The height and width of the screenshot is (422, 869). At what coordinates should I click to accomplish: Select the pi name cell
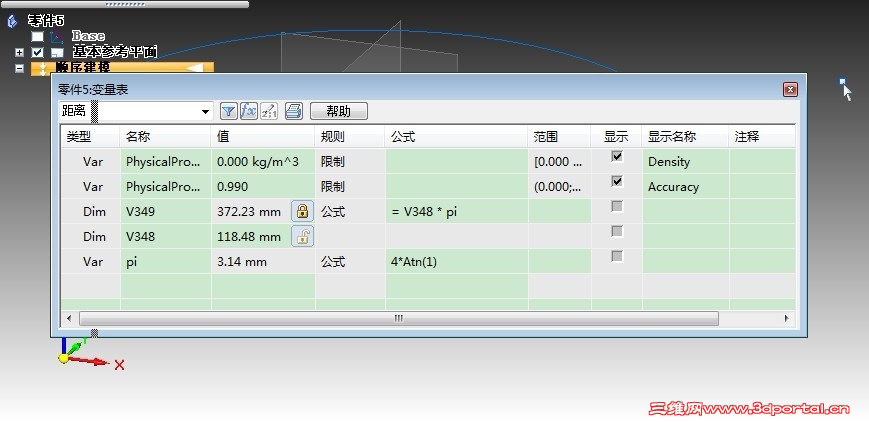[x=165, y=261]
